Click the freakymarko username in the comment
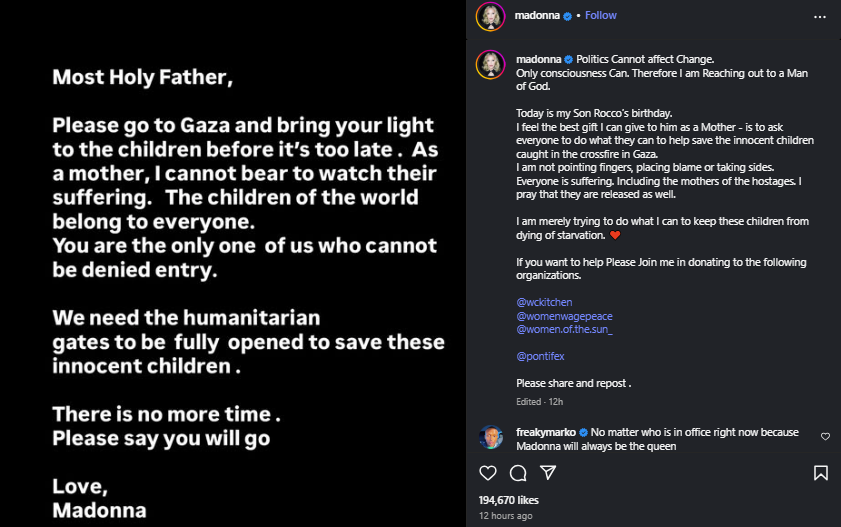The width and height of the screenshot is (841, 527). [x=545, y=433]
